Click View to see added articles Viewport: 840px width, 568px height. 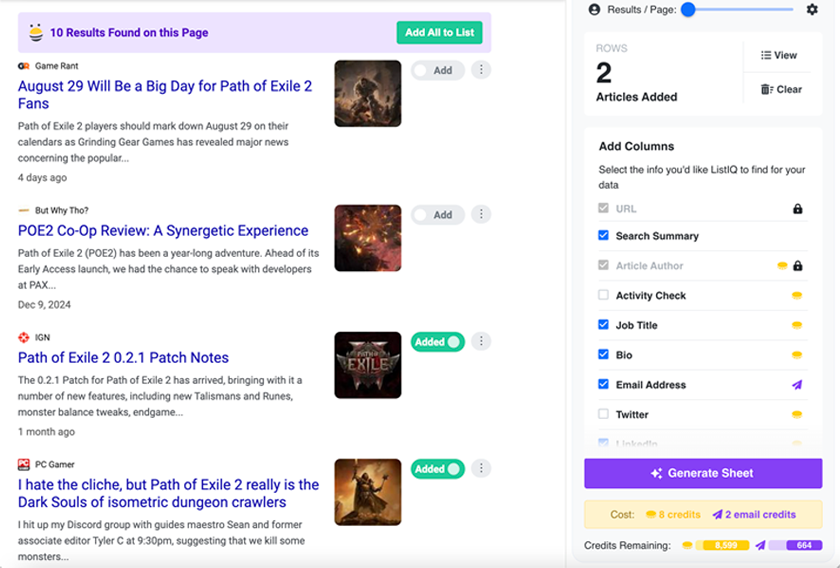pyautogui.click(x=779, y=56)
